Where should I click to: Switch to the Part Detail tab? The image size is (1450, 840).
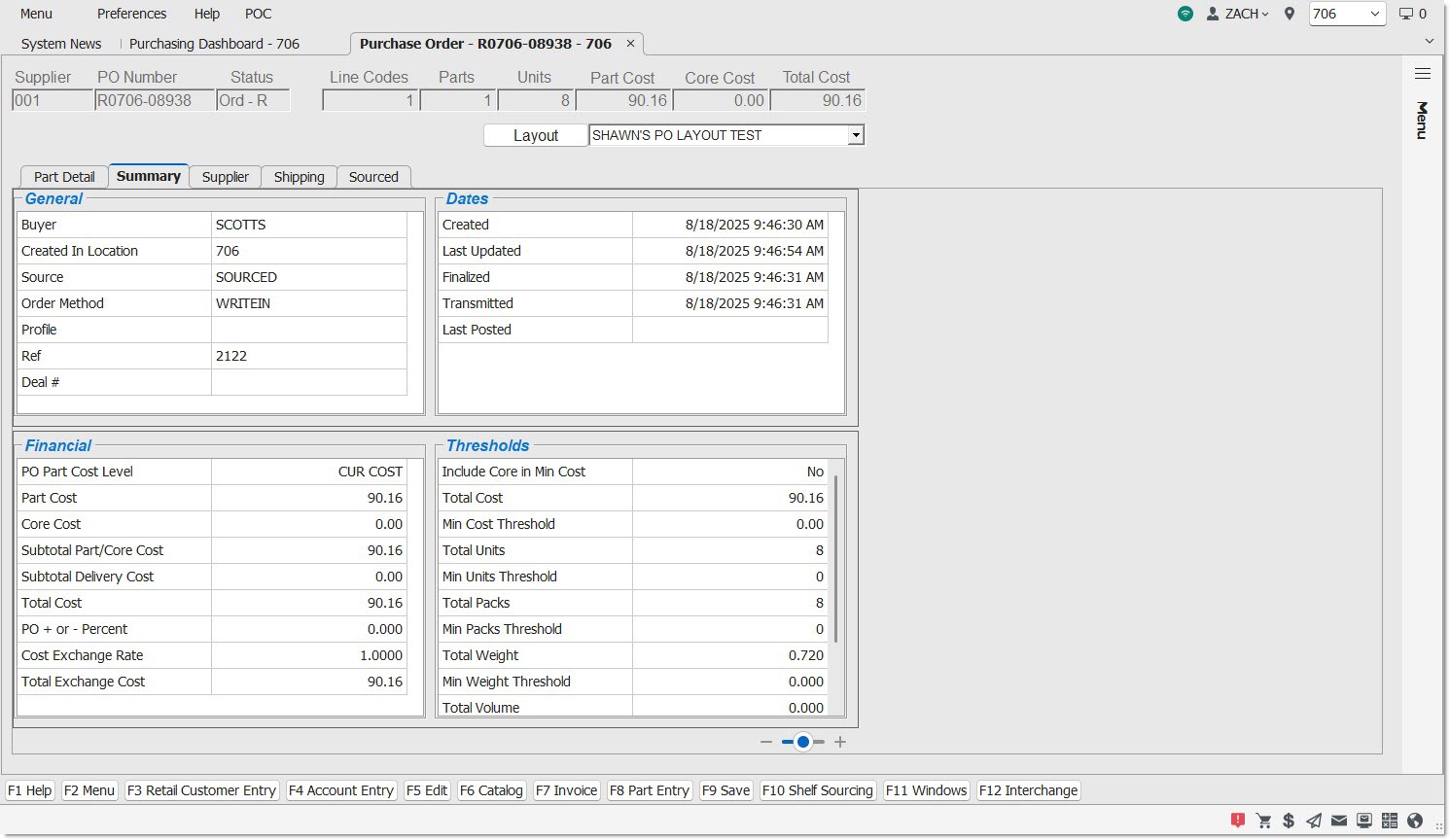[x=64, y=177]
